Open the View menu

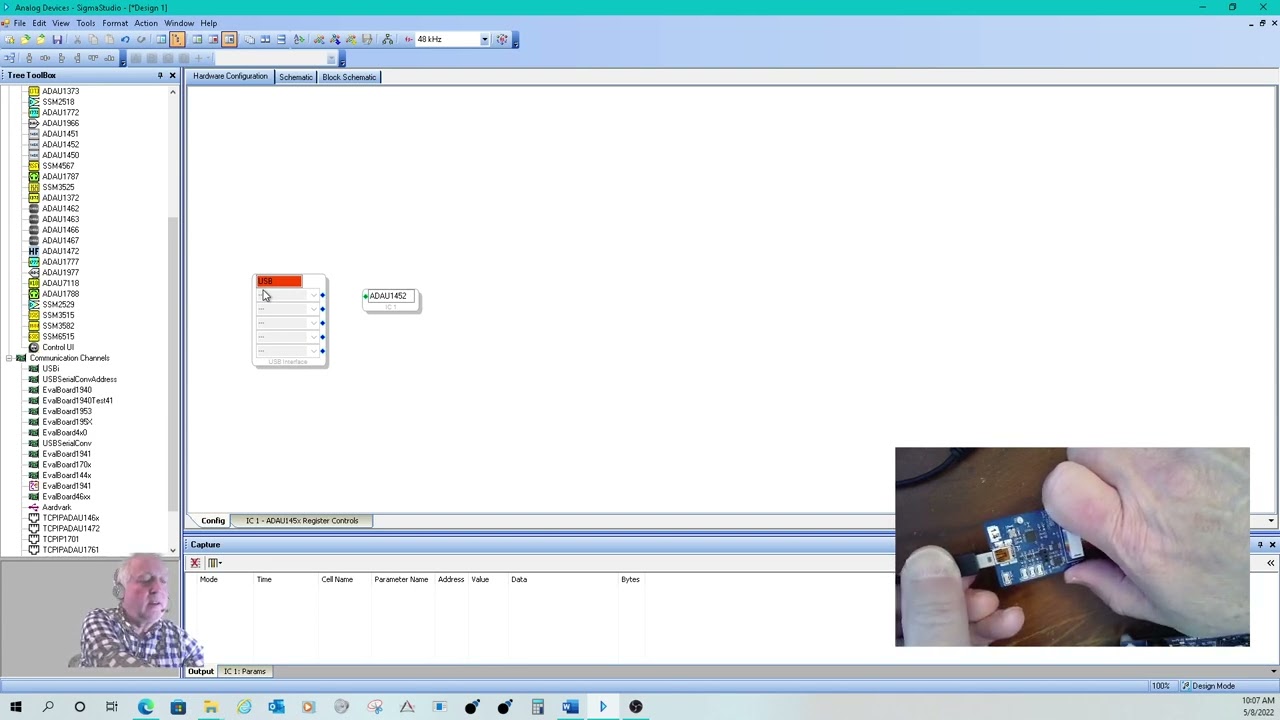point(61,23)
